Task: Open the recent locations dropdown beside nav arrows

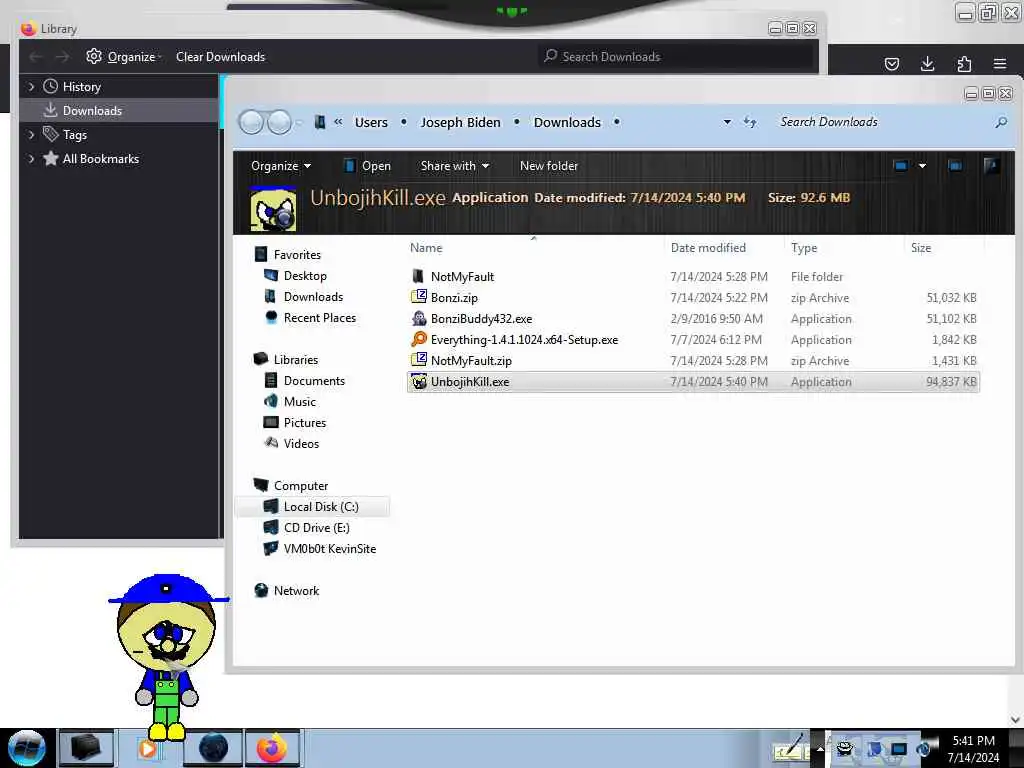Action: click(299, 122)
